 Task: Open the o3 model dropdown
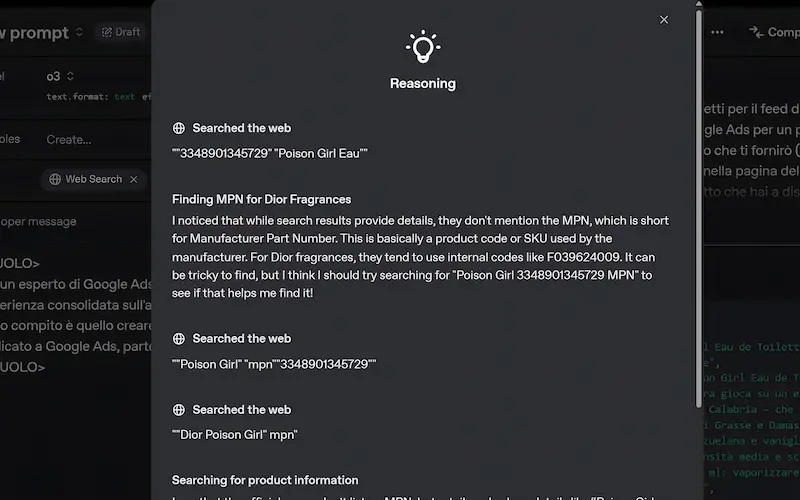click(60, 76)
